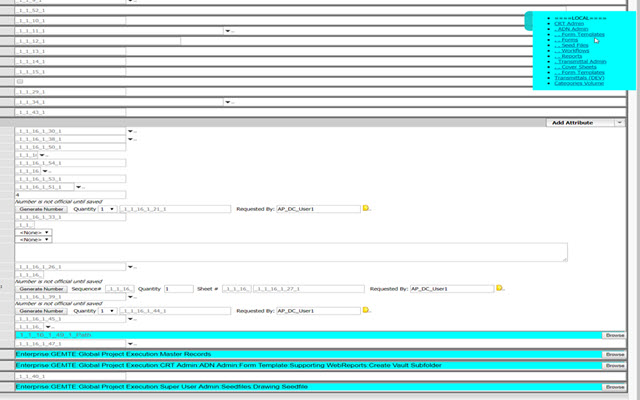Click Generate Number beside _1_1_16_1_44_1
The height and width of the screenshot is (400, 640).
41,311
